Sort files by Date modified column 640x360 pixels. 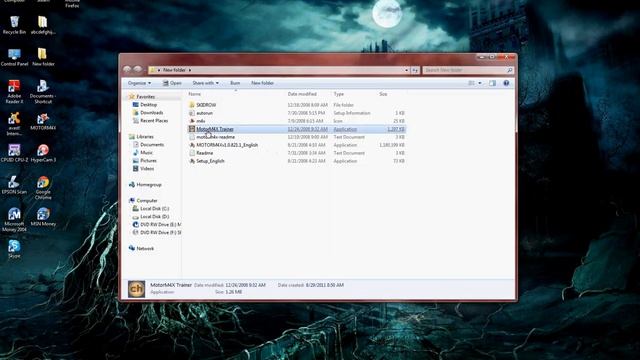pos(302,94)
